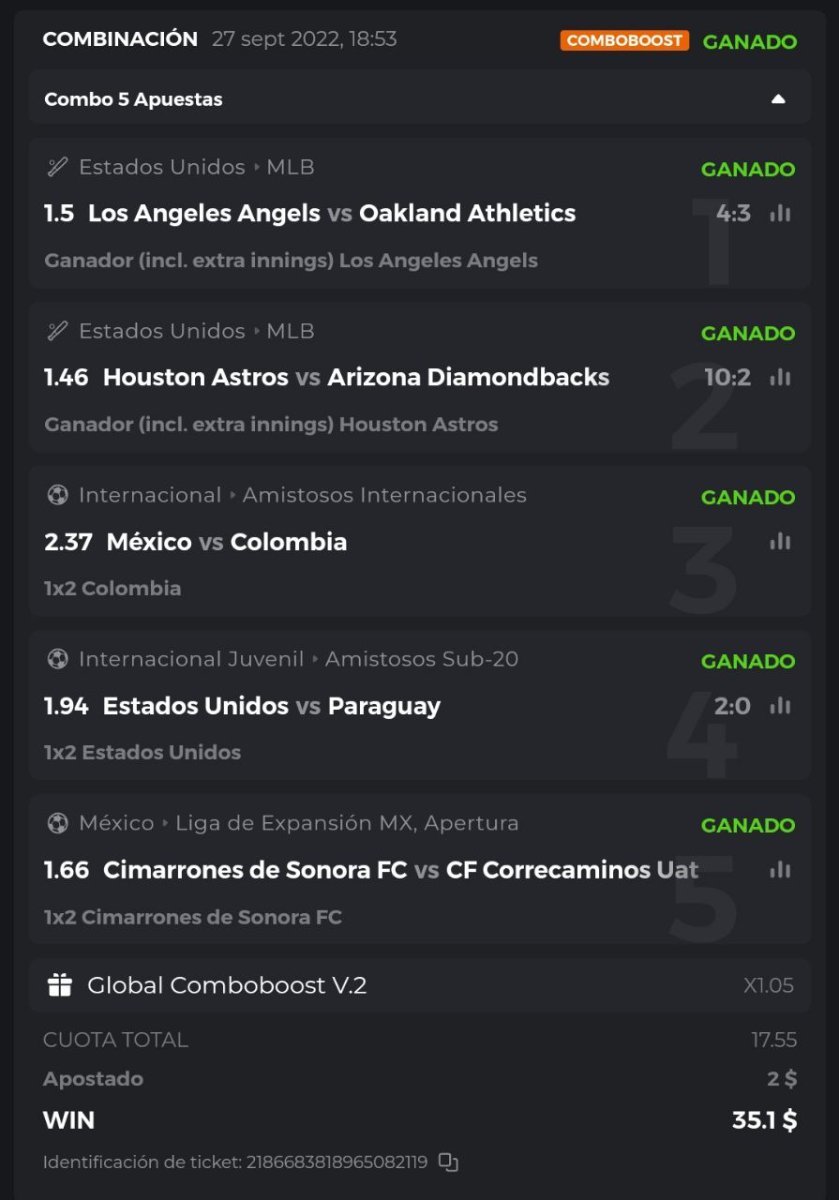Click the orange COMBOBOOST badge
The image size is (839, 1200).
pos(624,41)
